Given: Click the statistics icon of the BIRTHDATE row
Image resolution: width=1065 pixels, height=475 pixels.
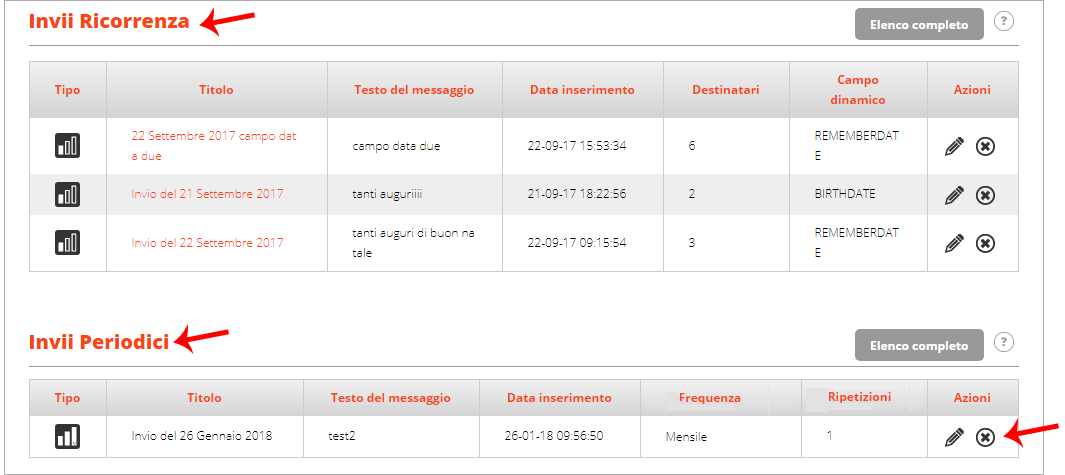Looking at the screenshot, I should point(67,194).
